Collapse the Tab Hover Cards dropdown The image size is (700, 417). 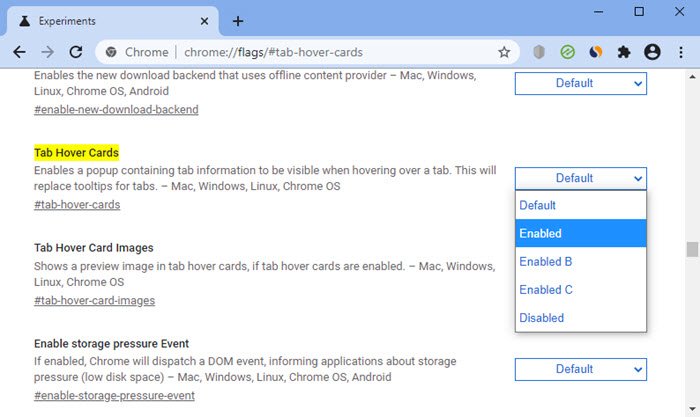(x=580, y=178)
